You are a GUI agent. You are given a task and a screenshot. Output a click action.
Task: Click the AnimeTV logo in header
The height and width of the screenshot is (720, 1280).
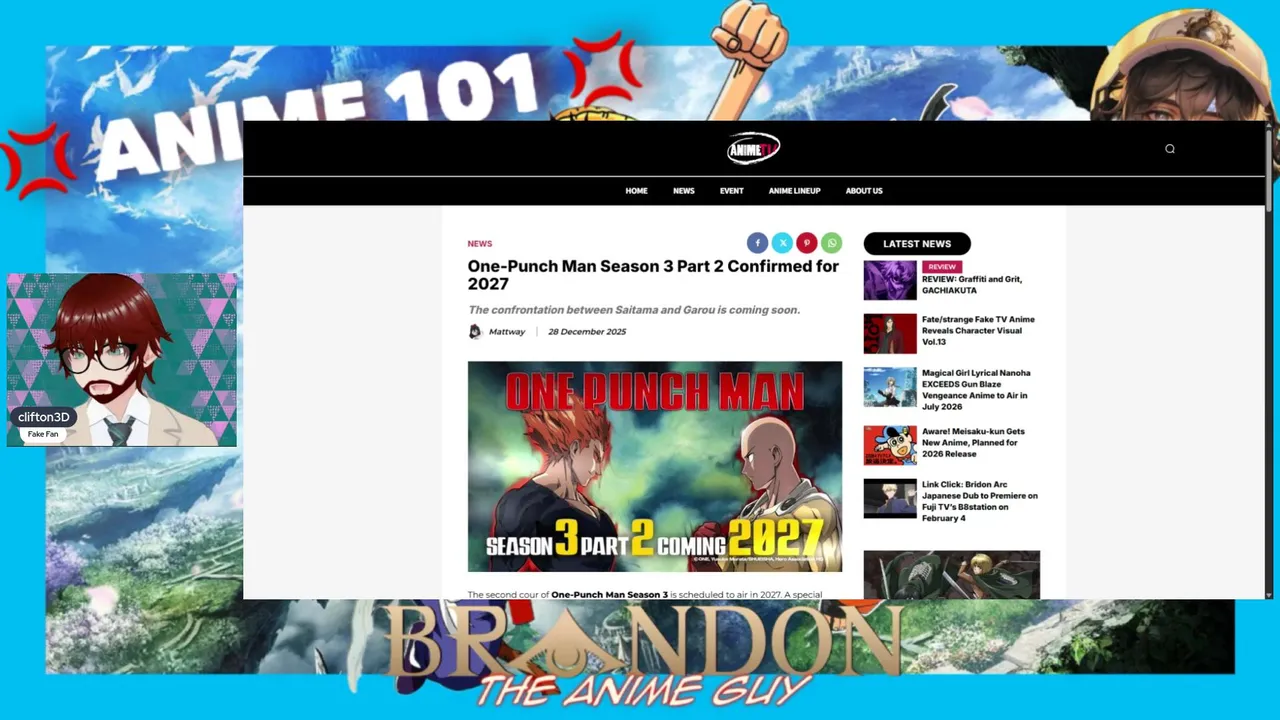(753, 149)
